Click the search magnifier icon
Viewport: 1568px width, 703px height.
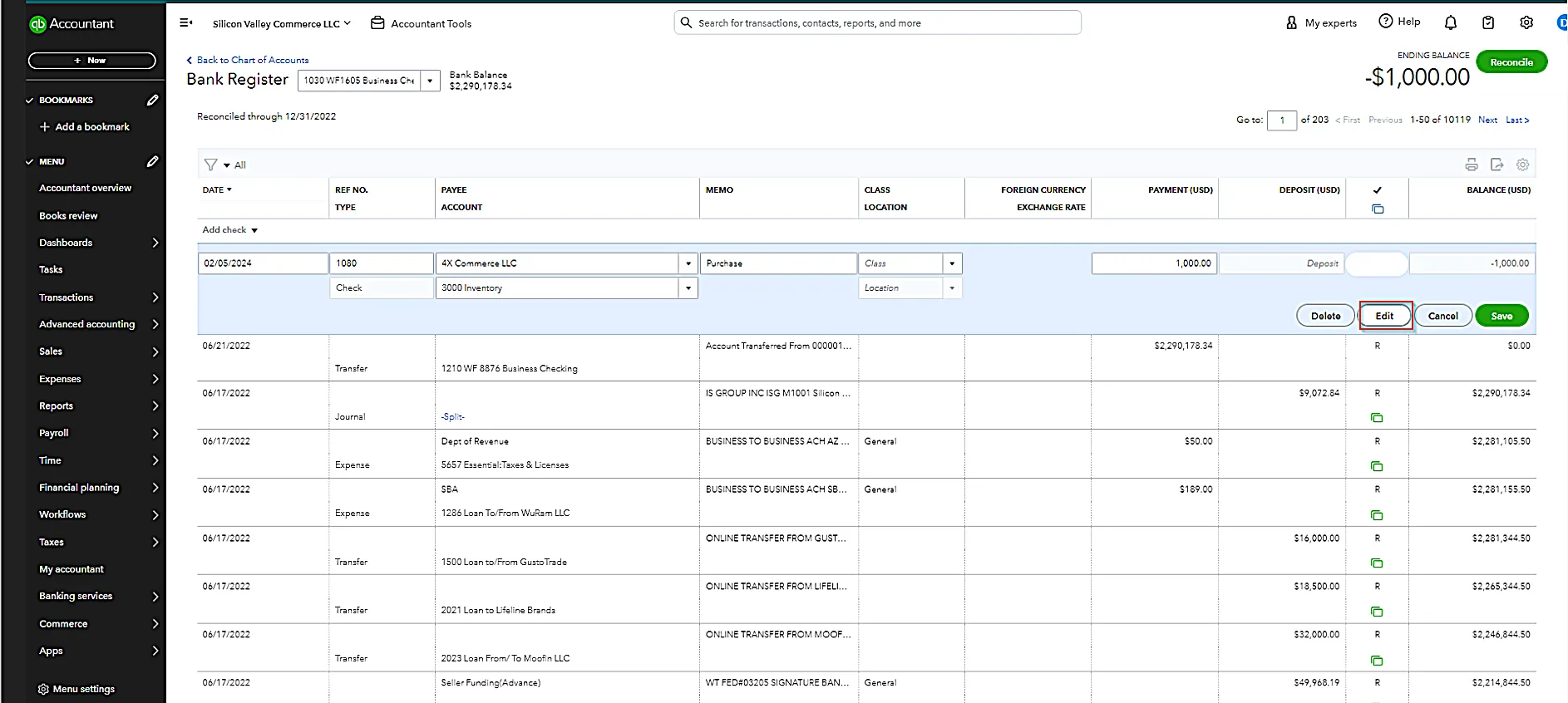click(x=686, y=23)
